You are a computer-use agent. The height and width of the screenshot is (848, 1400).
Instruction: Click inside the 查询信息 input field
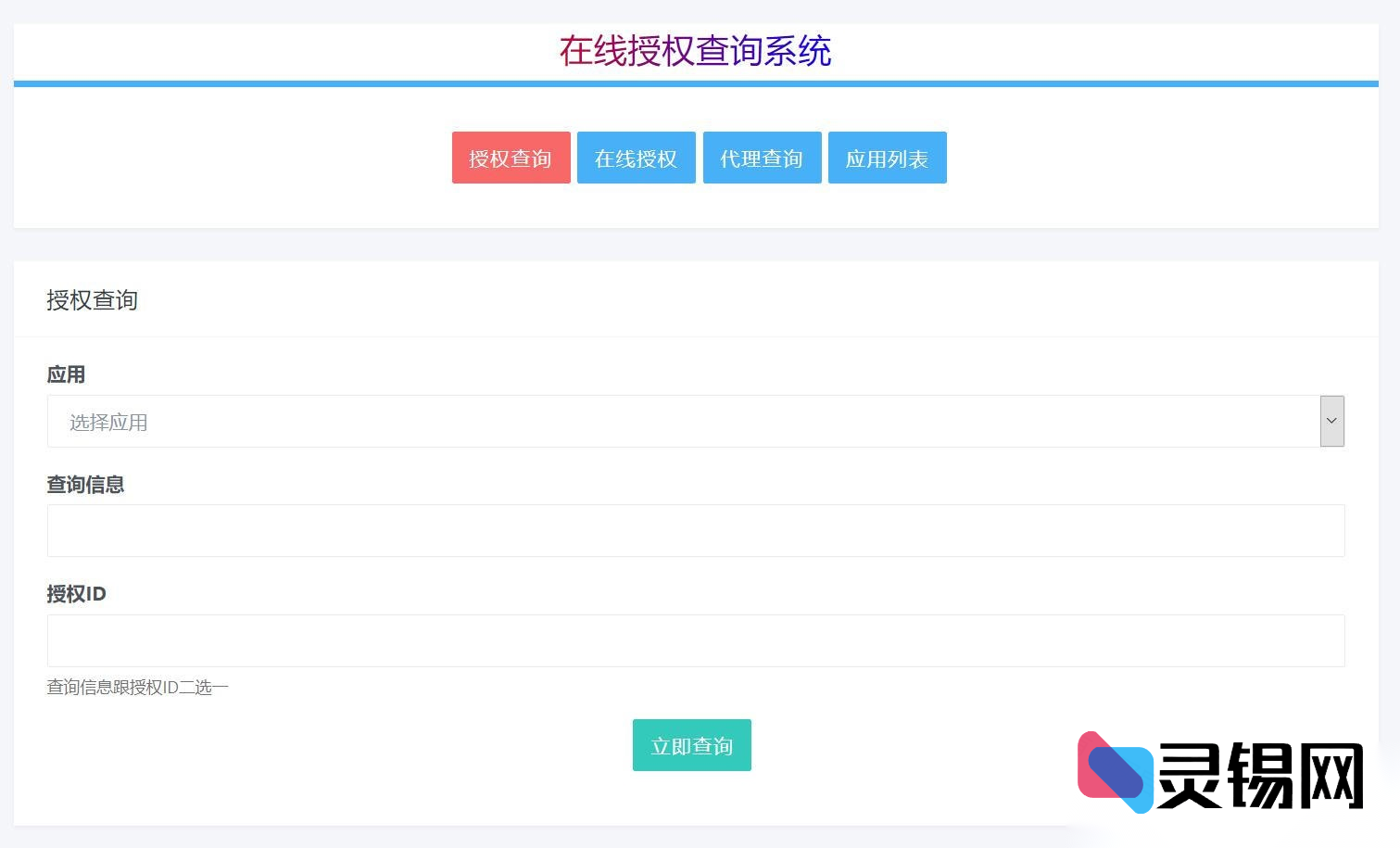tap(695, 530)
